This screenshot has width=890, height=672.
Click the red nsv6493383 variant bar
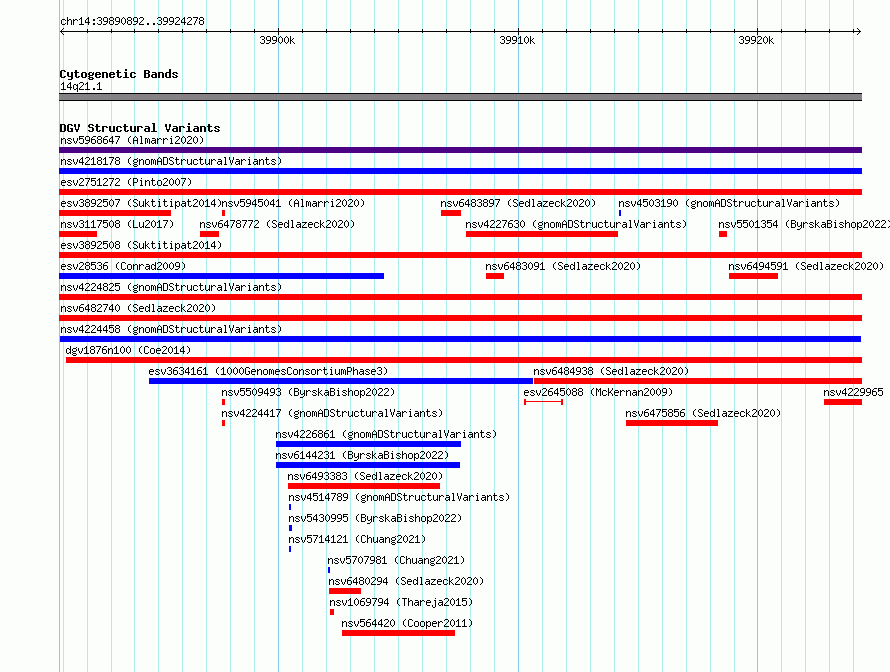click(364, 486)
